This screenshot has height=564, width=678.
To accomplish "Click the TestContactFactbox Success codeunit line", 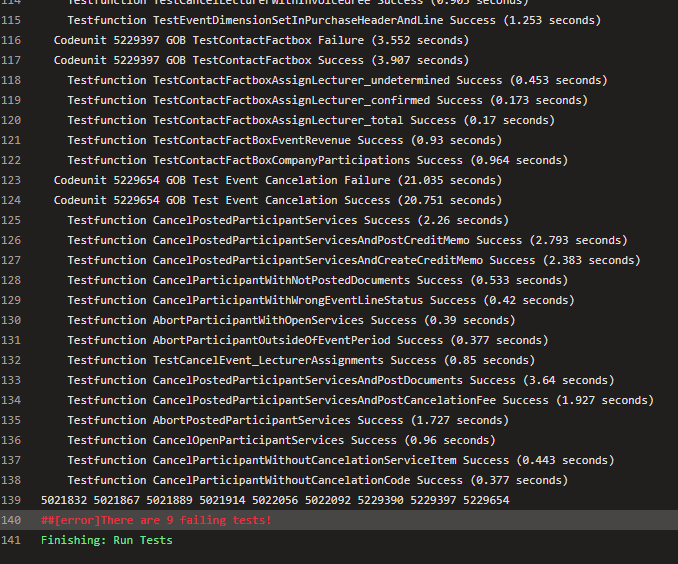I will pyautogui.click(x=261, y=60).
